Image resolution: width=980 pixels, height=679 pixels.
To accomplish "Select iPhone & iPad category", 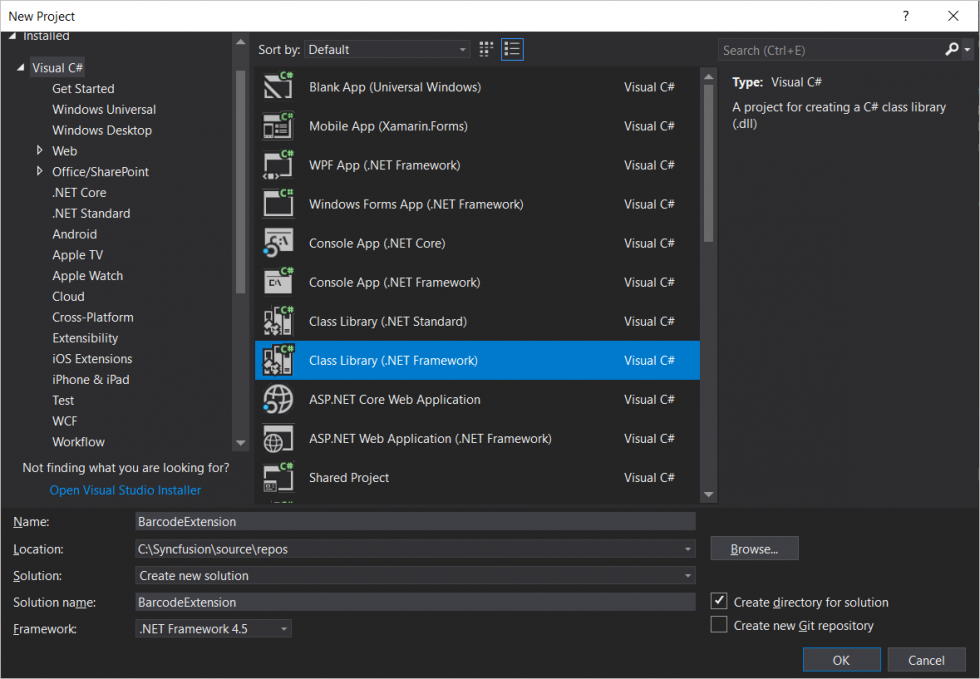I will tap(91, 380).
